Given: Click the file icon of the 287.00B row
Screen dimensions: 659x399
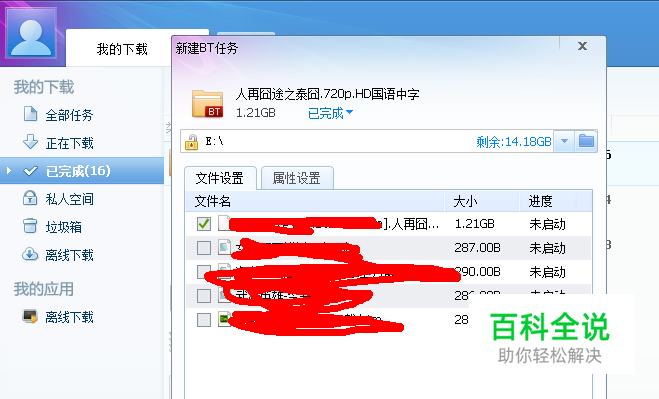Looking at the screenshot, I should [224, 247].
